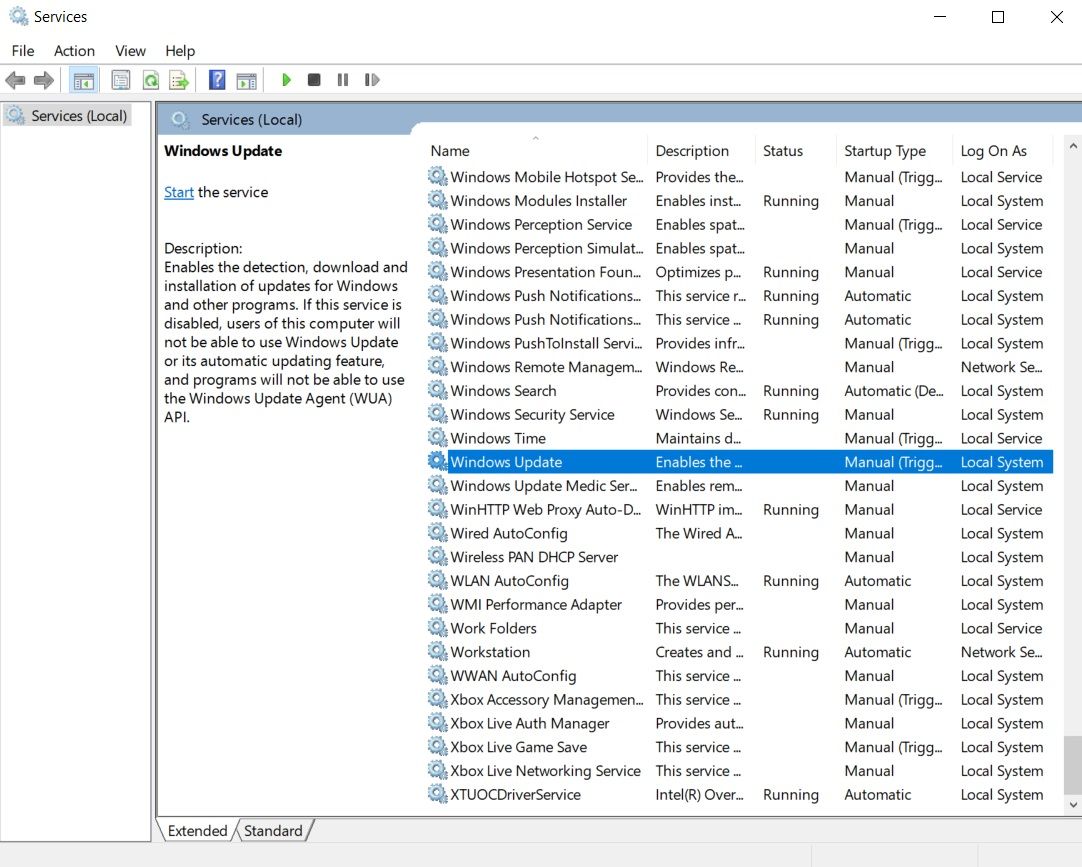This screenshot has width=1082, height=867.
Task: Toggle Show/Hide Action Pane toolbar icon
Action: [x=246, y=80]
